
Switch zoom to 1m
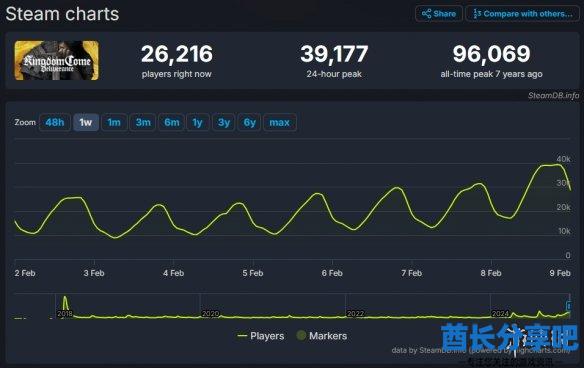click(x=114, y=122)
